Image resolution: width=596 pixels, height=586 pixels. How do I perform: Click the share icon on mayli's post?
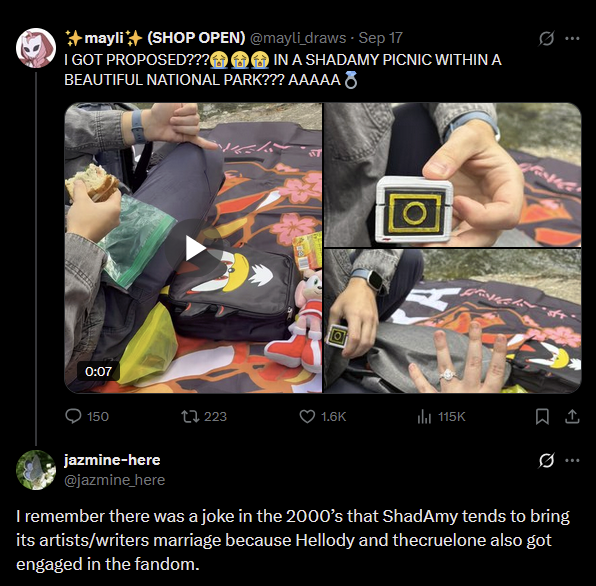[572, 417]
